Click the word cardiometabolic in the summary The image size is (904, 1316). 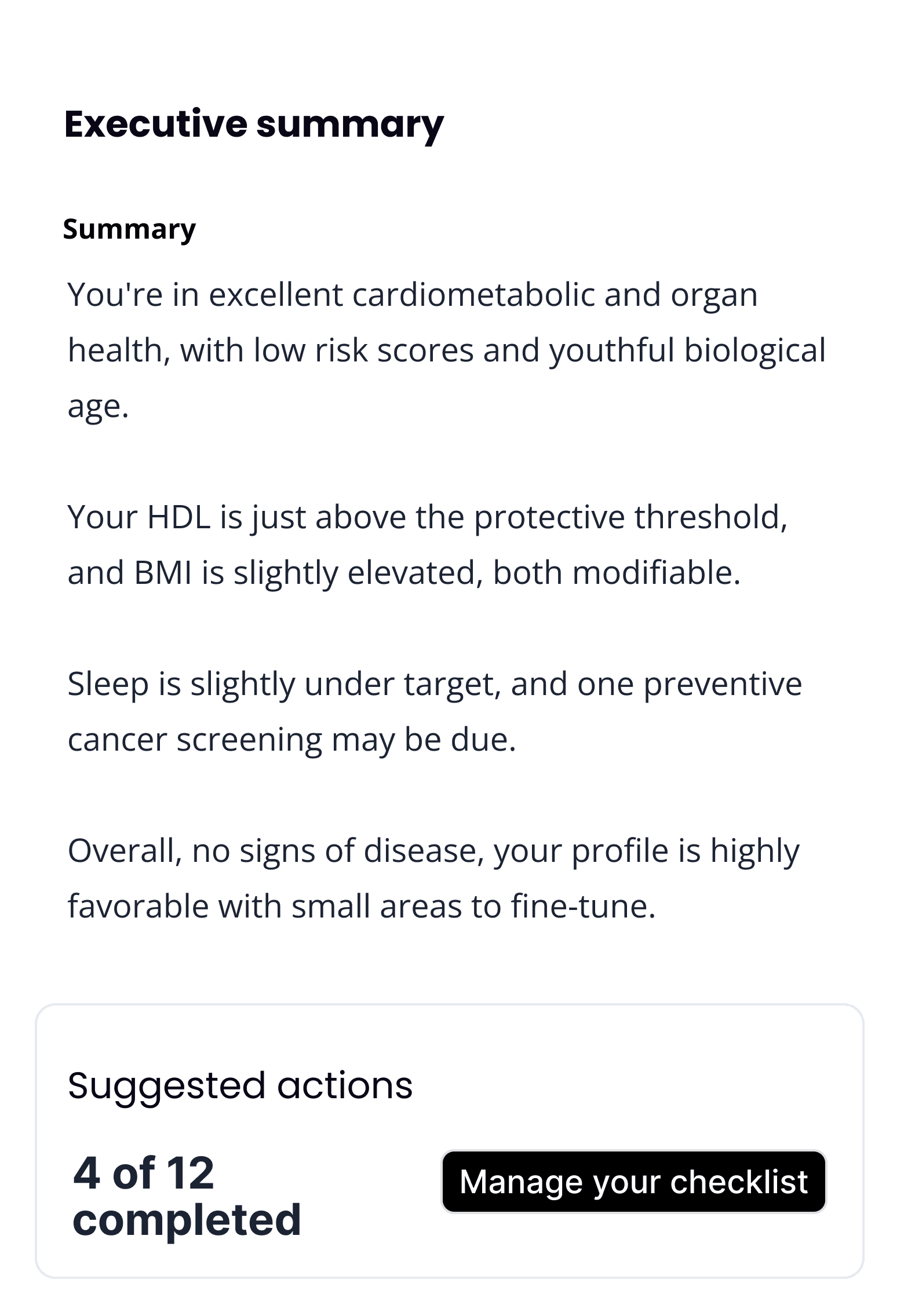tap(473, 295)
